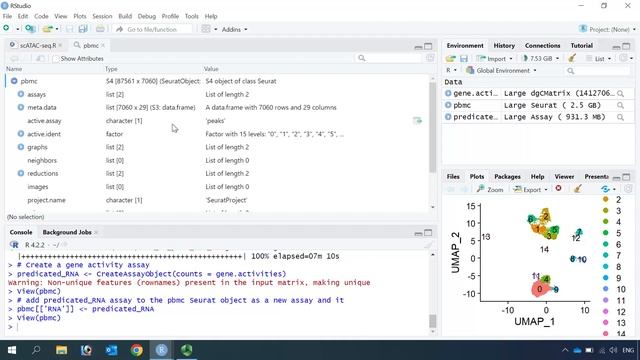Open the 7.53 GiB memory usage dropdown

541,59
